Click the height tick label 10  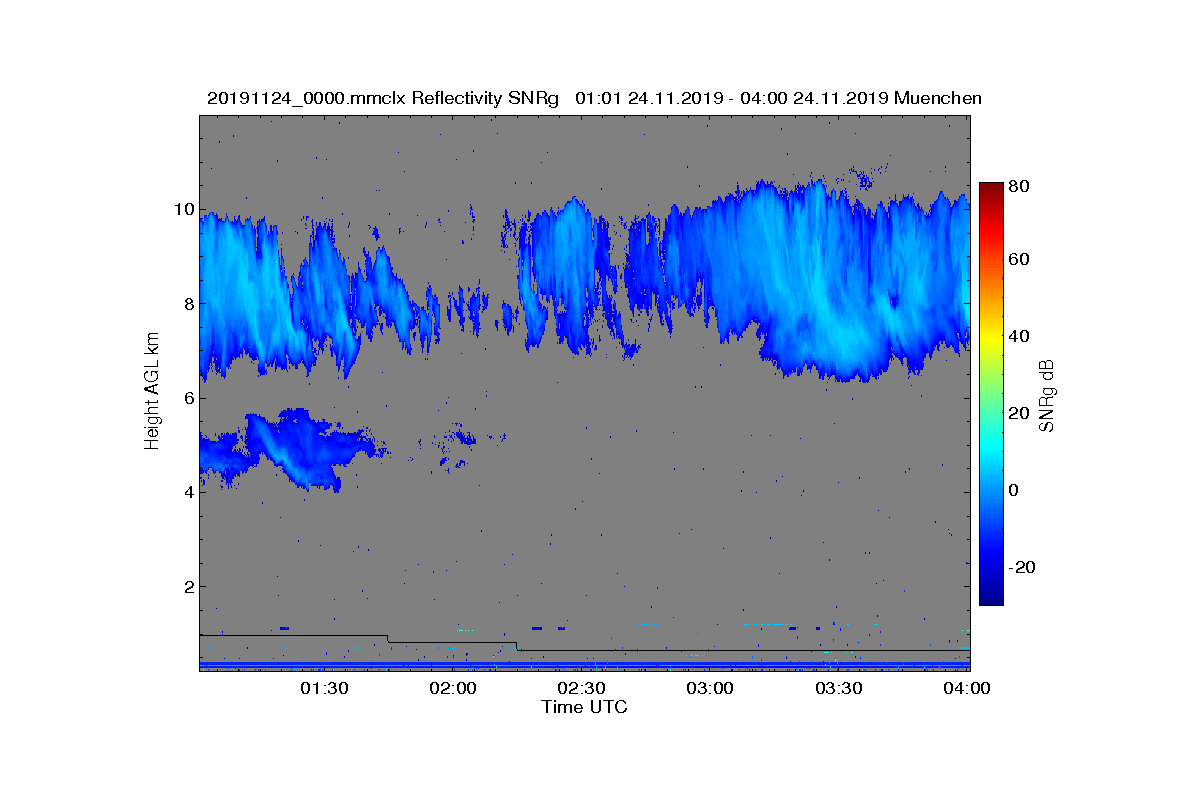(x=183, y=210)
